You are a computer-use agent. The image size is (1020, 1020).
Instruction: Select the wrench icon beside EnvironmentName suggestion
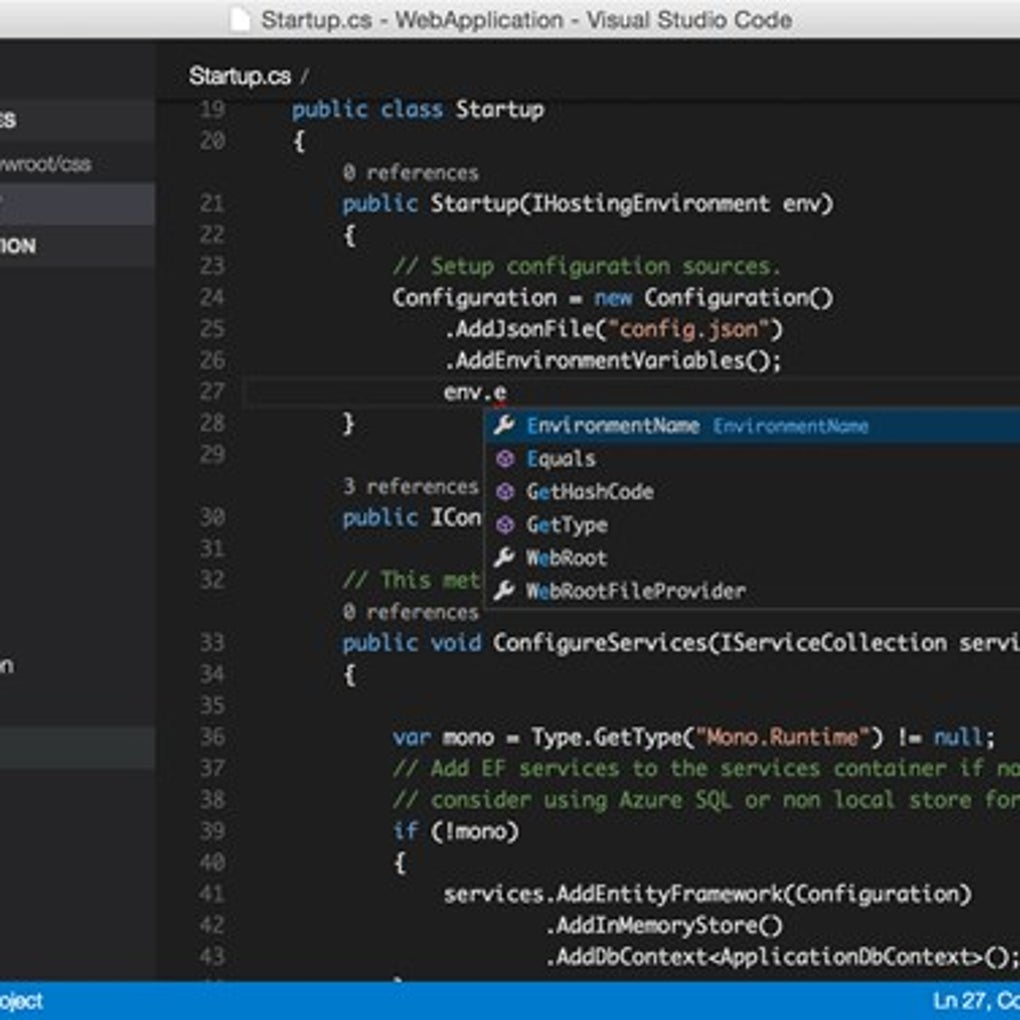click(x=504, y=425)
